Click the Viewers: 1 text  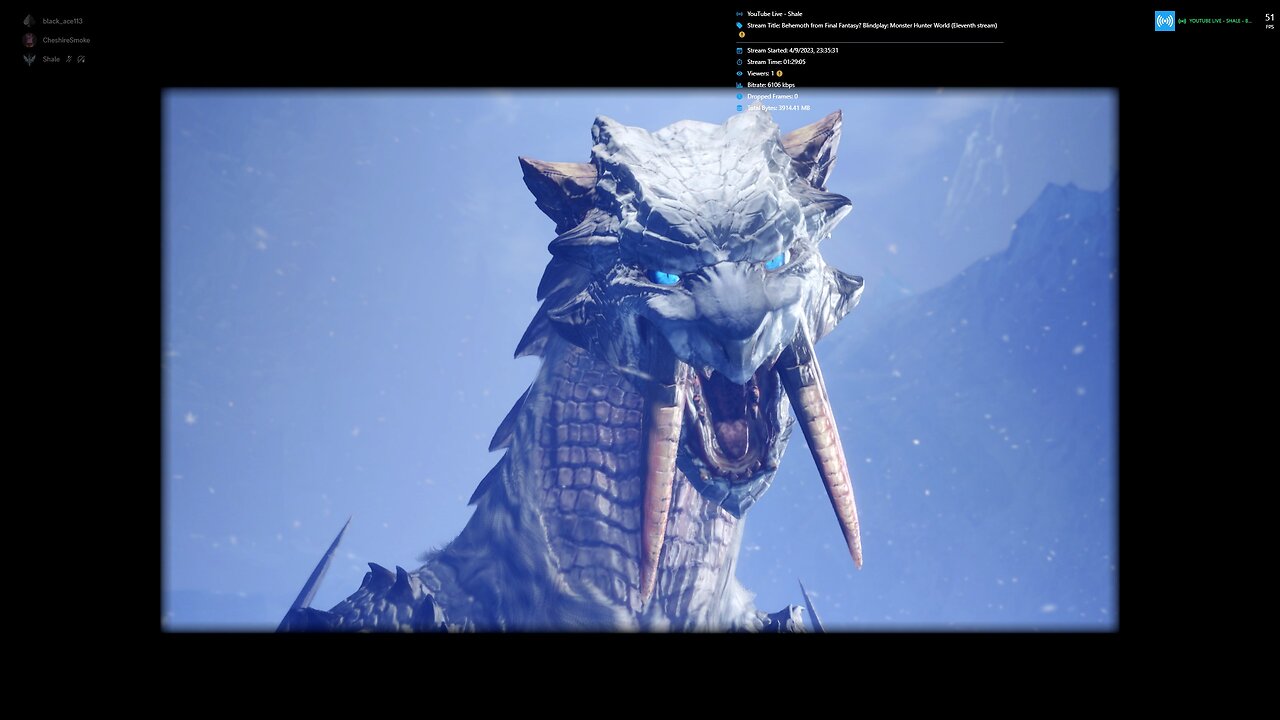coord(760,73)
